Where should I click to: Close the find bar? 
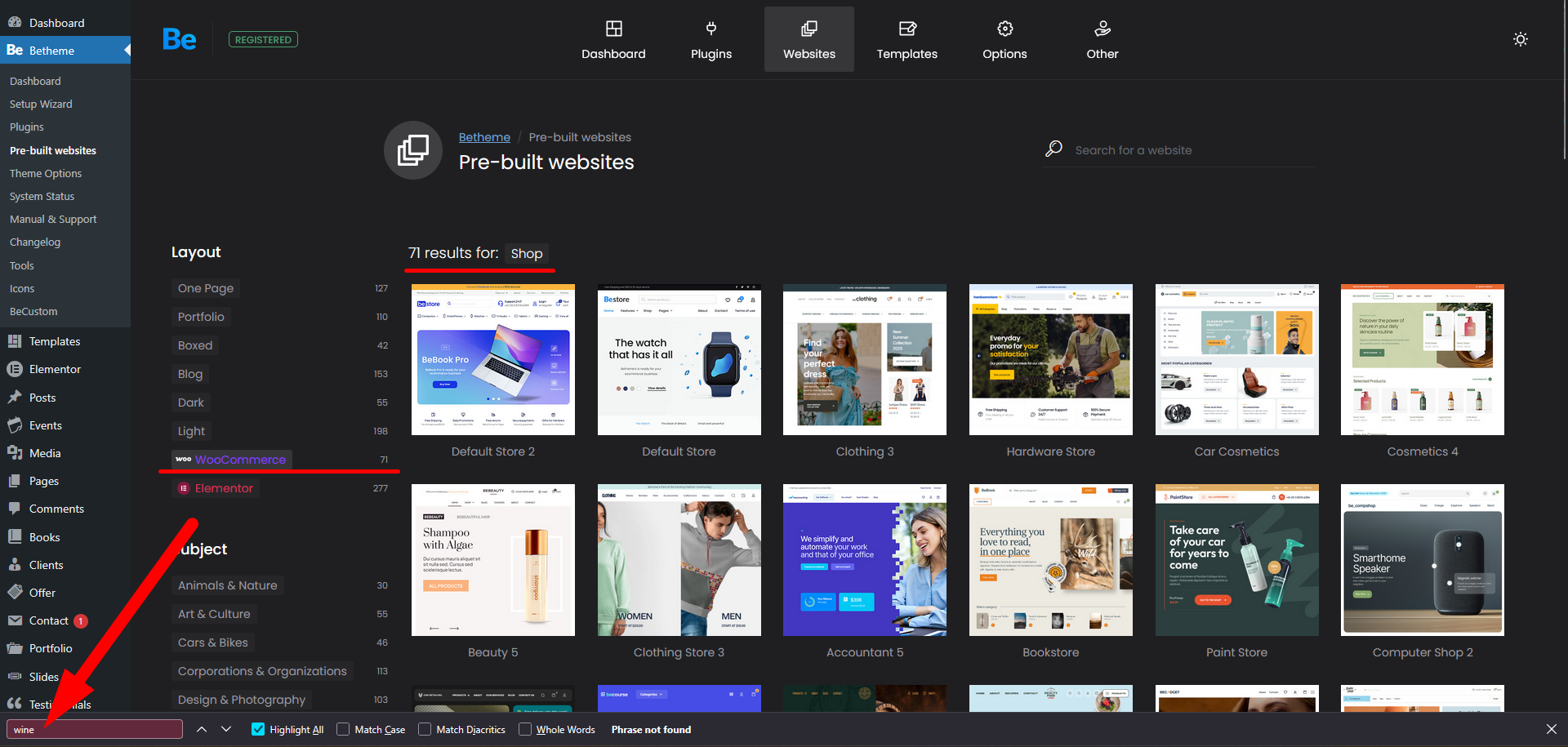pyautogui.click(x=1551, y=729)
